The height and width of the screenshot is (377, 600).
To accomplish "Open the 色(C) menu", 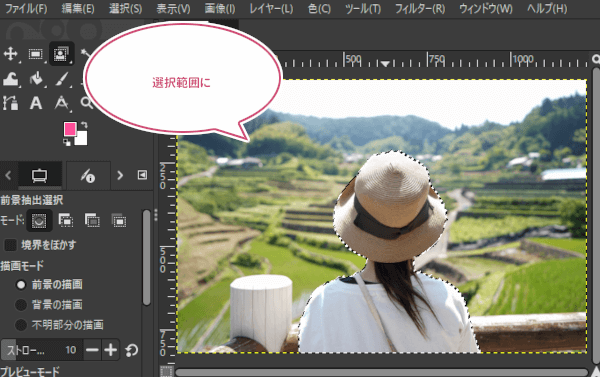I will [319, 8].
